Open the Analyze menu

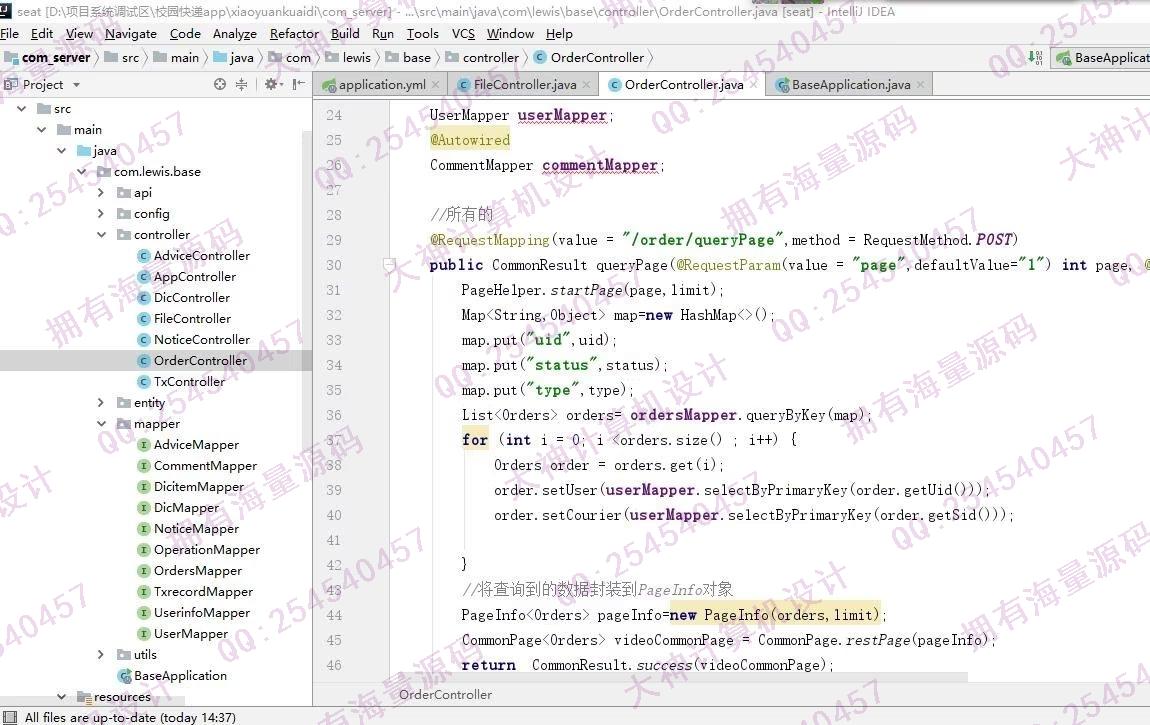(x=235, y=34)
